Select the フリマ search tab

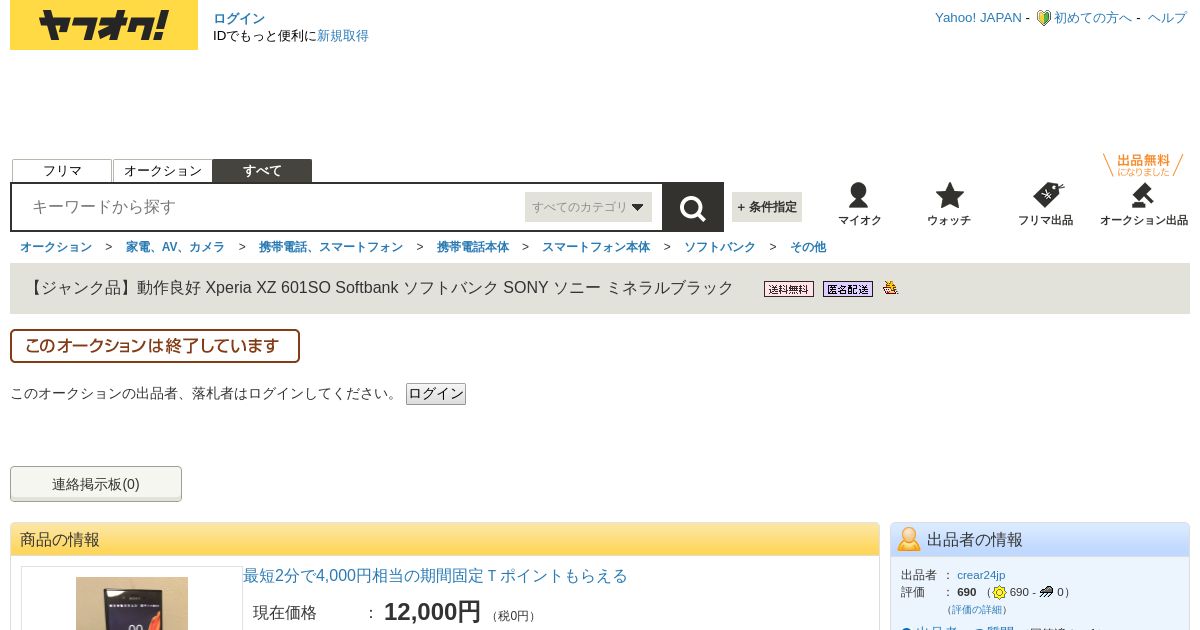(x=62, y=171)
